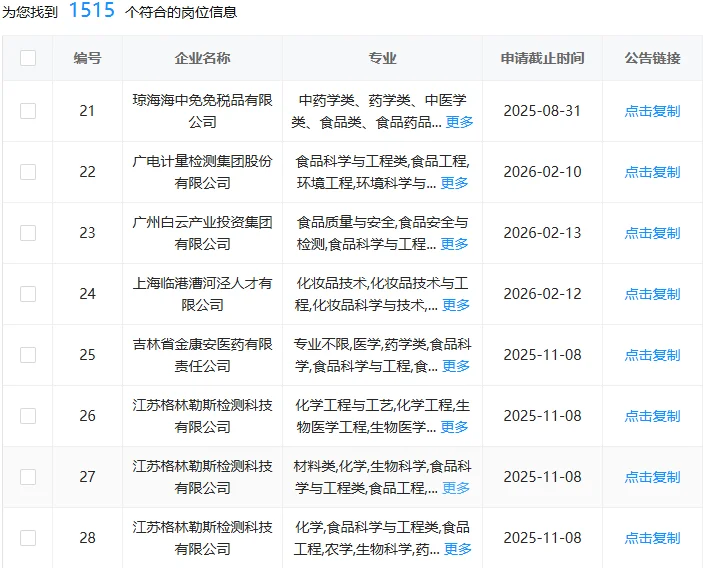Tick the checkbox for row 27
Image resolution: width=703 pixels, height=568 pixels.
28,477
